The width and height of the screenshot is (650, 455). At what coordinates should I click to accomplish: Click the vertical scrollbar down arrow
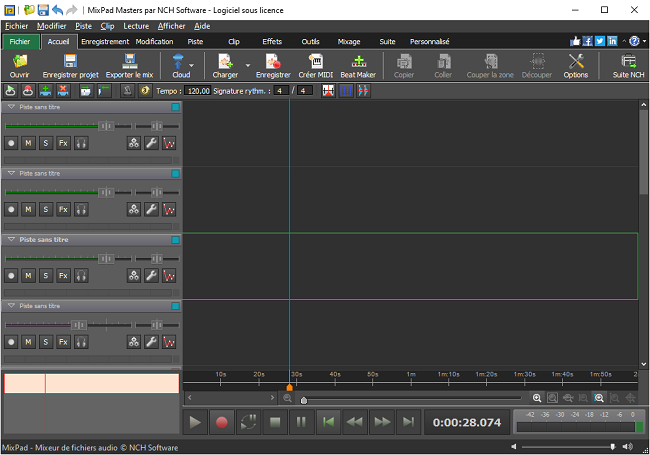643,364
